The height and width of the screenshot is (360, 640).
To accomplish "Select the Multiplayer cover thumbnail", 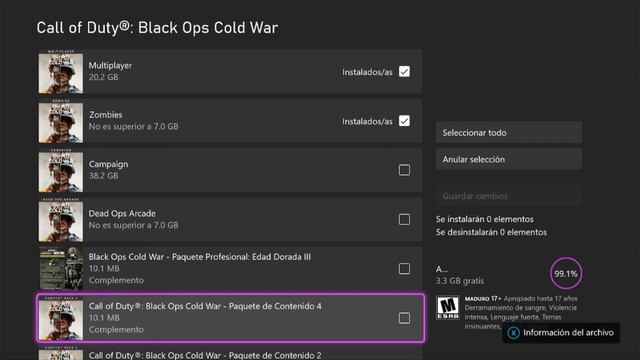I will point(61,73).
